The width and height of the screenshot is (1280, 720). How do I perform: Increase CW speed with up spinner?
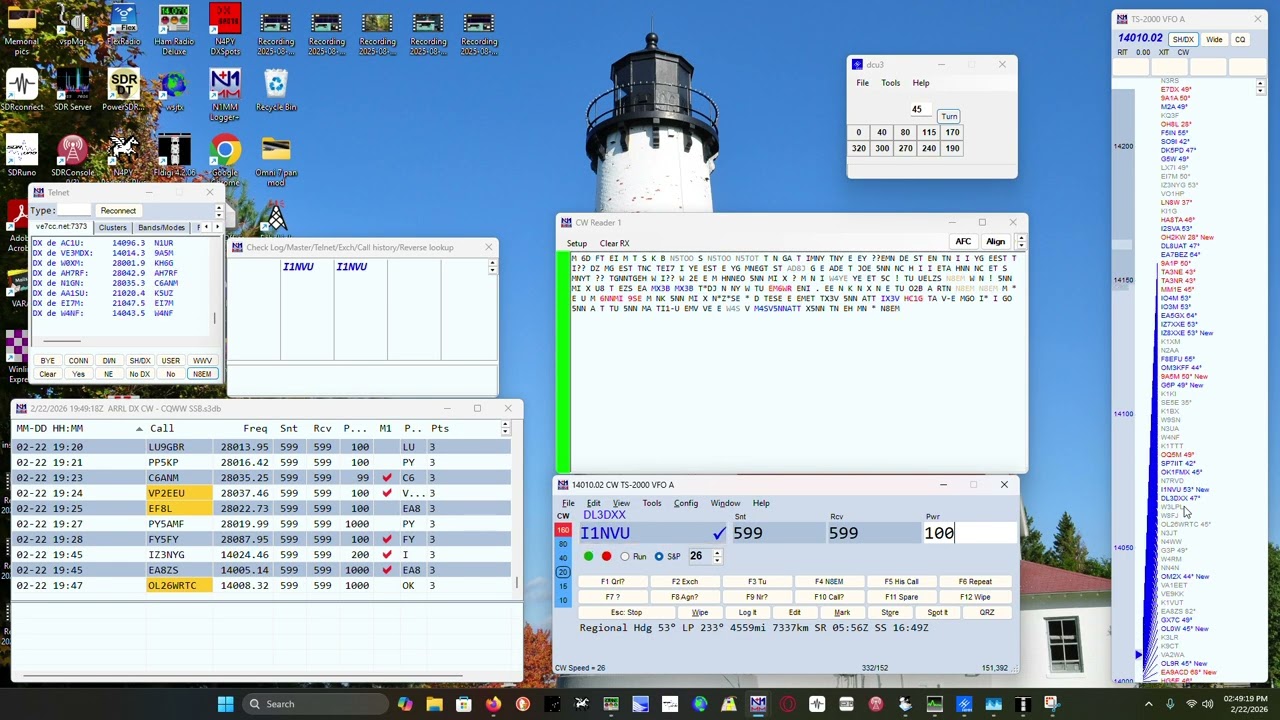pyautogui.click(x=716, y=553)
